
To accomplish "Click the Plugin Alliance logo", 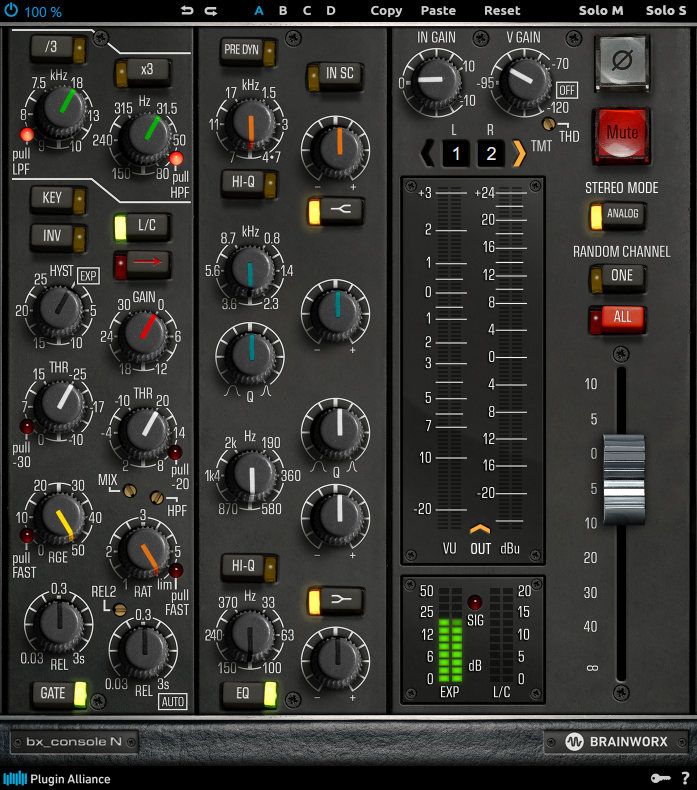I will pyautogui.click(x=56, y=779).
